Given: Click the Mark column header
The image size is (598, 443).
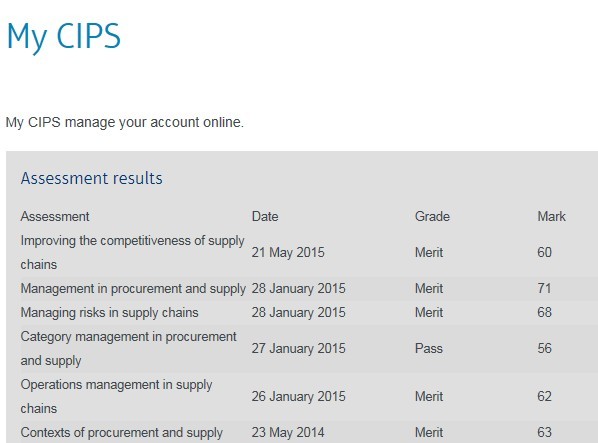Looking at the screenshot, I should (x=551, y=217).
